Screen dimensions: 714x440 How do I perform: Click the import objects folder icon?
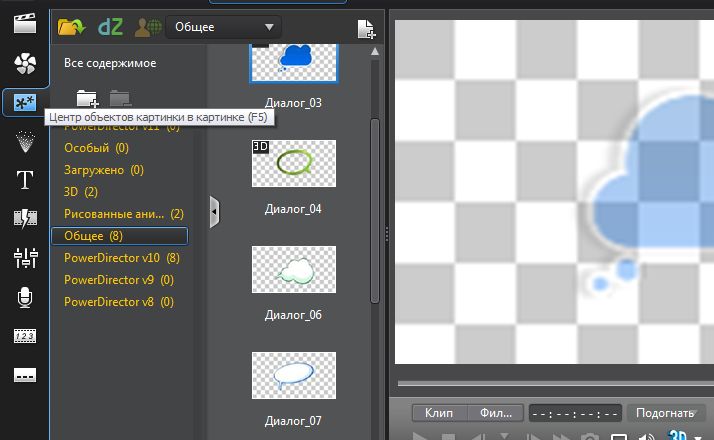[71, 27]
